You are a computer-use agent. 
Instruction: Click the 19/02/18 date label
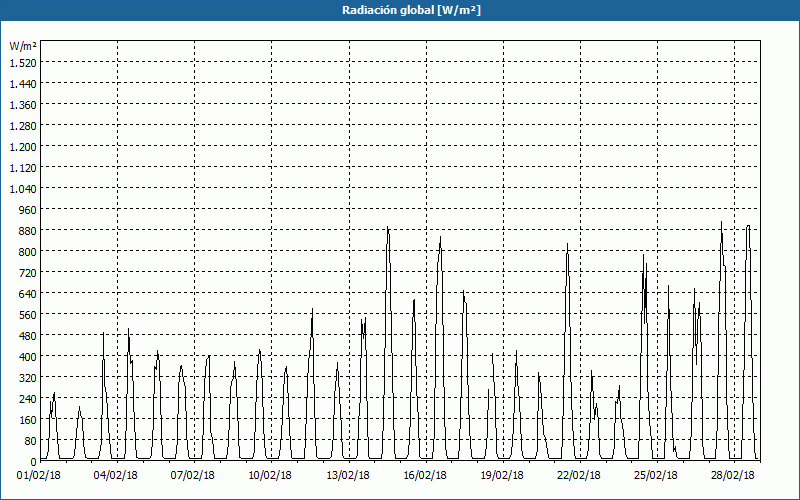pos(502,476)
